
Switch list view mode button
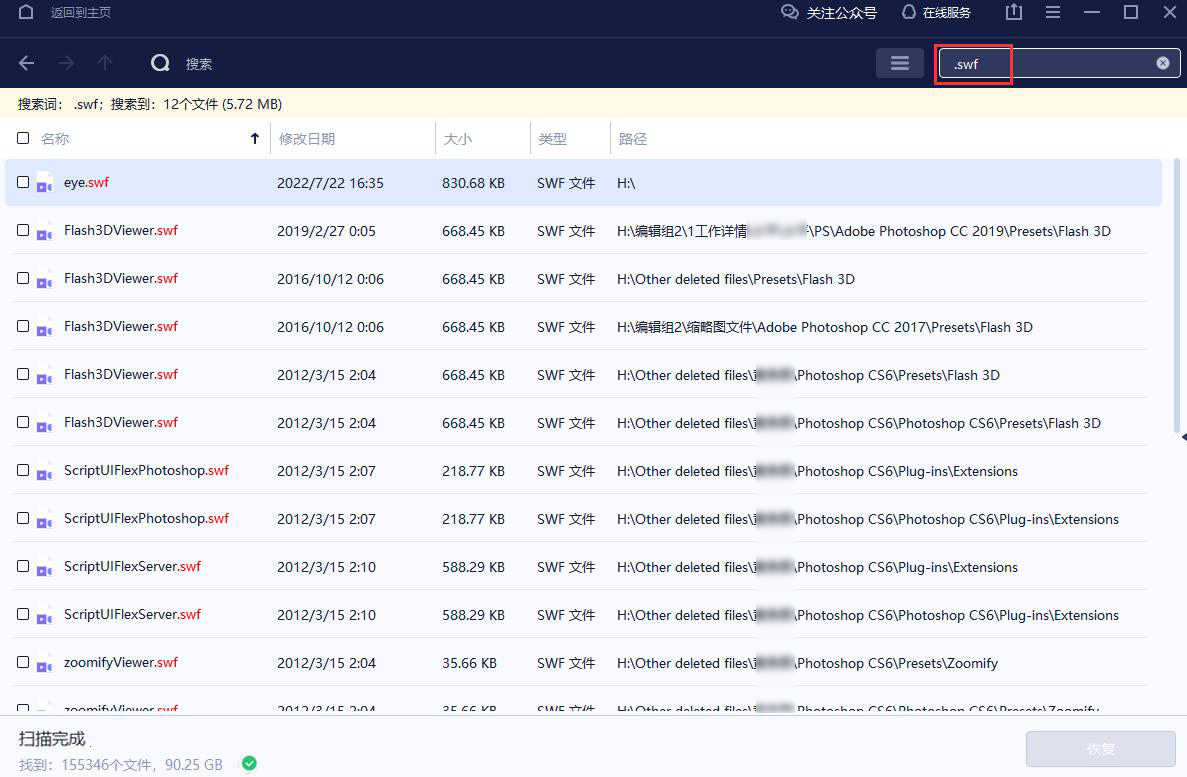pos(899,63)
